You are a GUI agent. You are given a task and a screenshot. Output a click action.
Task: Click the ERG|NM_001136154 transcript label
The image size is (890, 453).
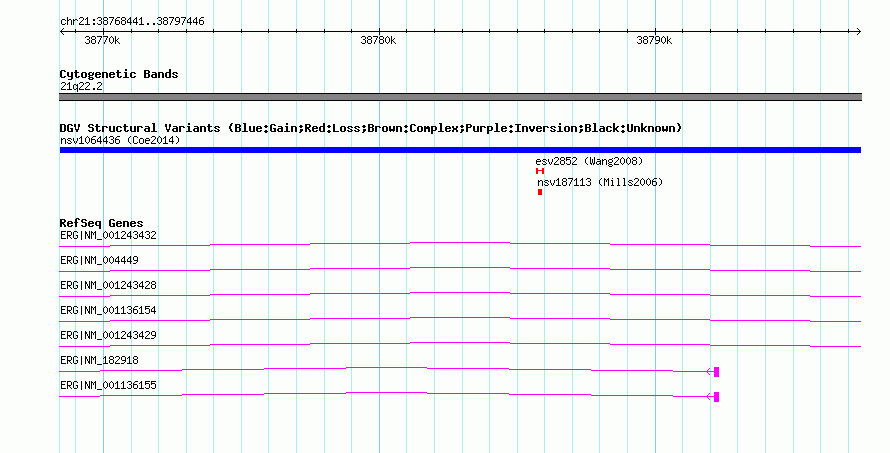[x=108, y=310]
